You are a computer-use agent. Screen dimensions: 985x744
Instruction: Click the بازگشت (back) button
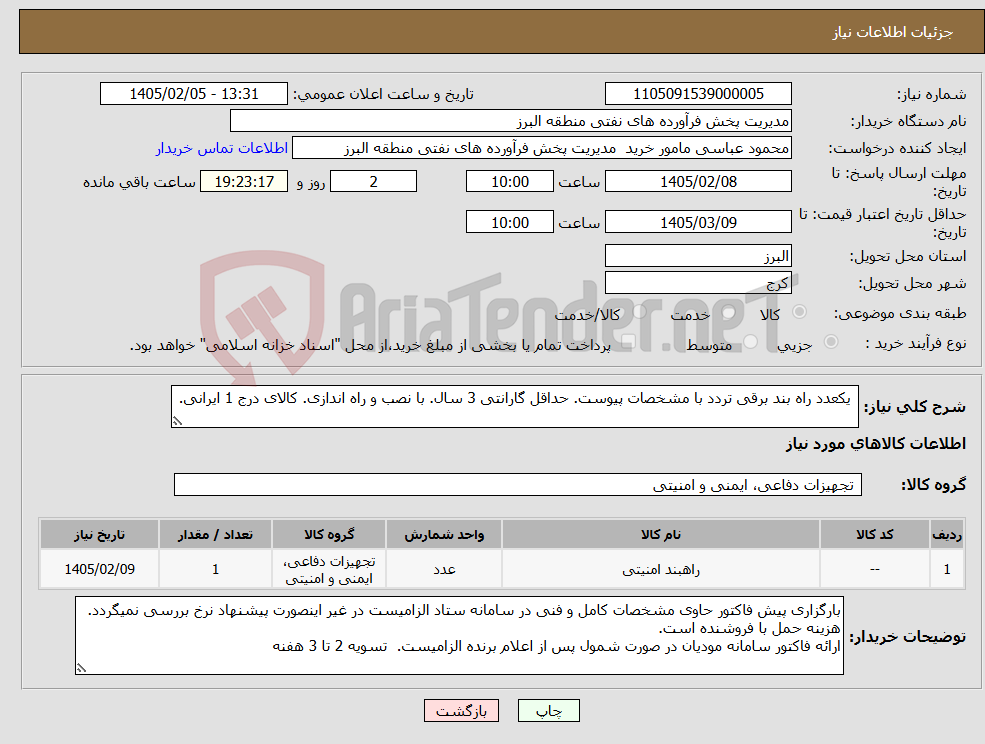coord(461,711)
